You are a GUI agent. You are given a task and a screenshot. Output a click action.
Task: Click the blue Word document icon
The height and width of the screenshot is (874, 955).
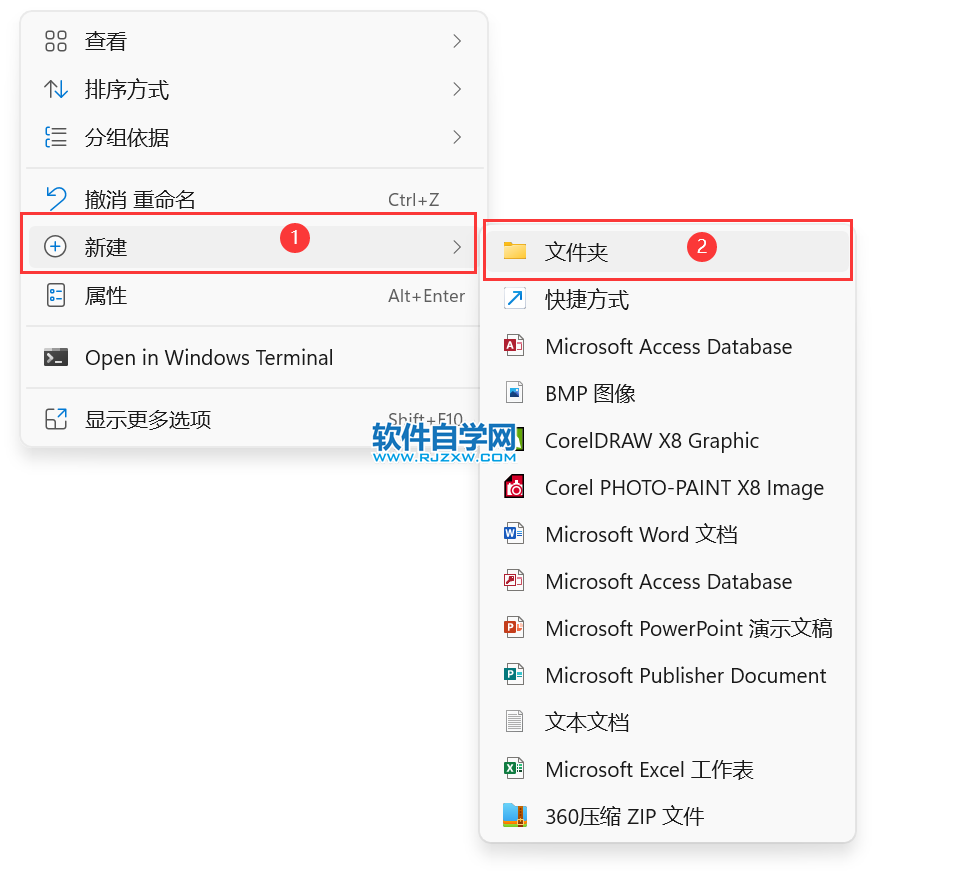(514, 534)
